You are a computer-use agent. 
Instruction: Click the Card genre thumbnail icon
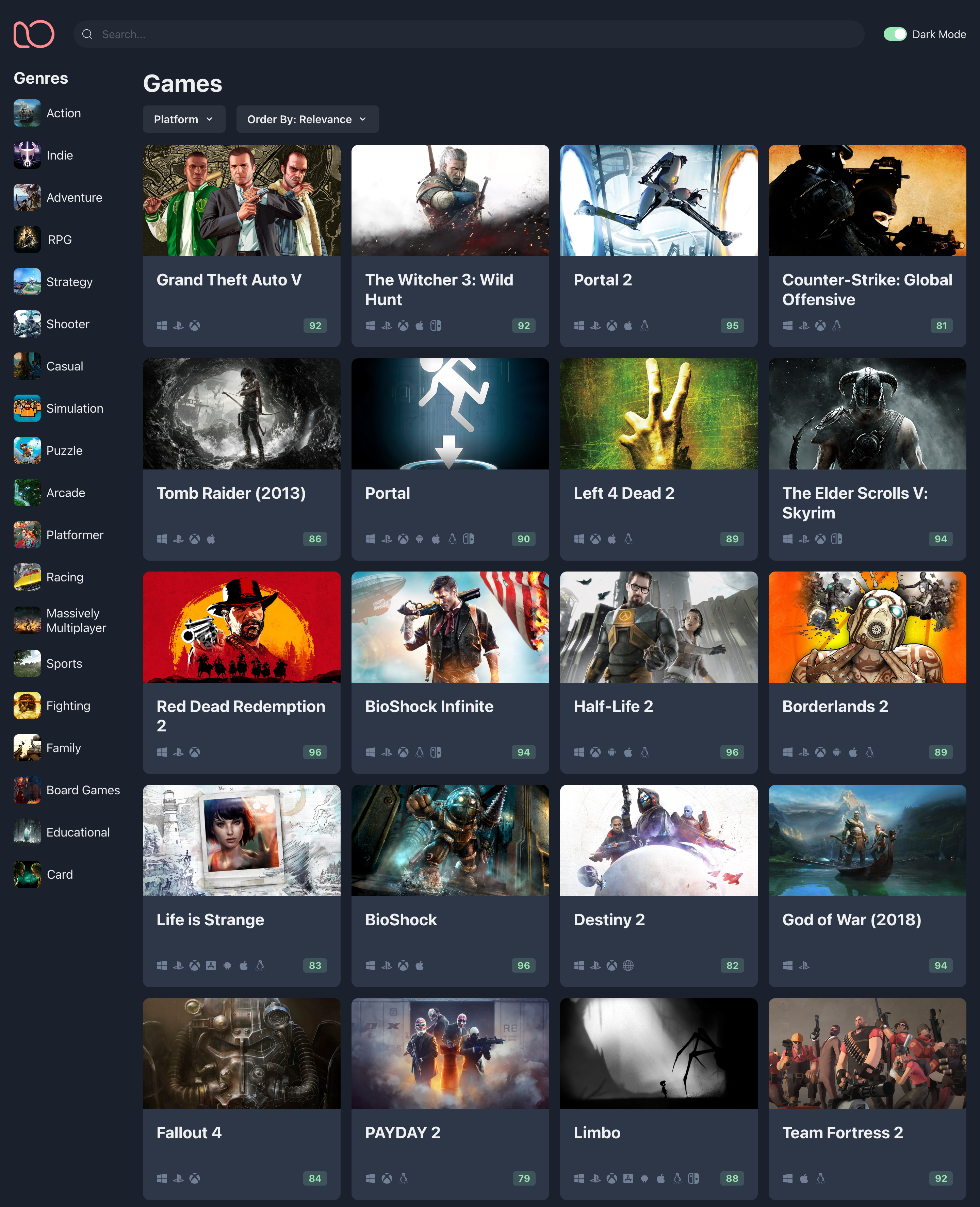(x=27, y=874)
